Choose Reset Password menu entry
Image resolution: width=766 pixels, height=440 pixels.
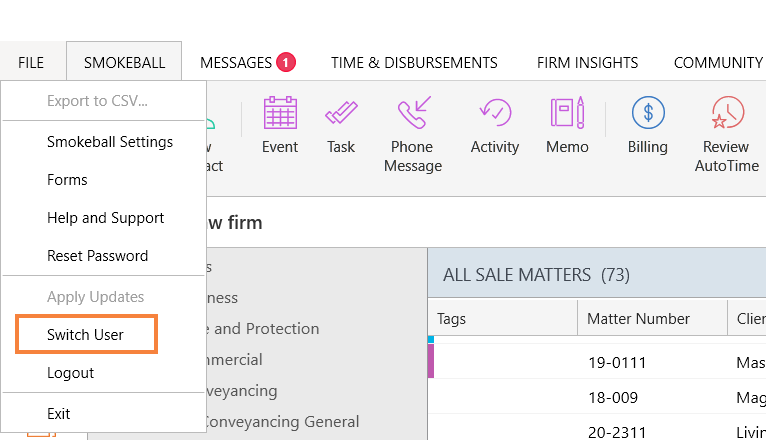pyautogui.click(x=104, y=256)
